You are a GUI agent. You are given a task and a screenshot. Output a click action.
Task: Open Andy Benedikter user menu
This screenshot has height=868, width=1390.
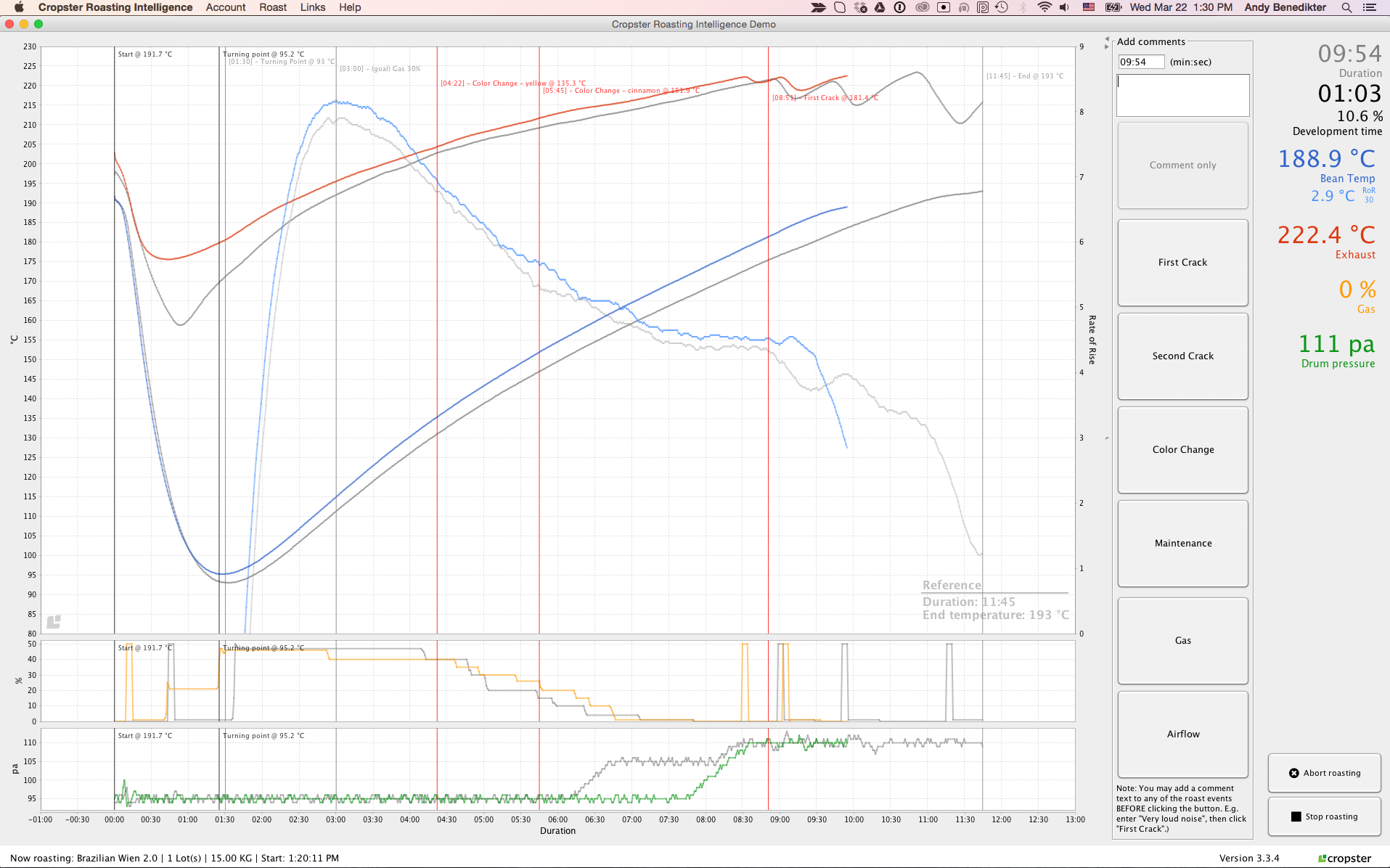point(1285,7)
